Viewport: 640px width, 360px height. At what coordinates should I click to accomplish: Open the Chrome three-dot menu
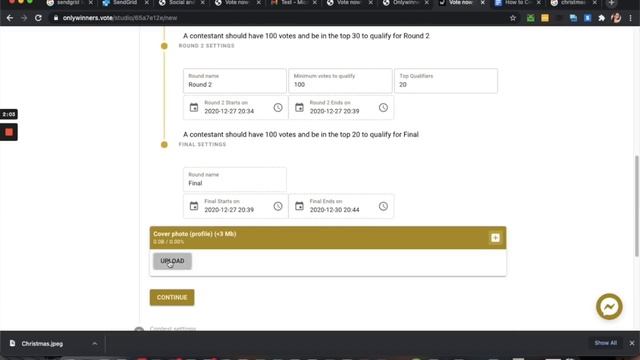pyautogui.click(x=631, y=18)
